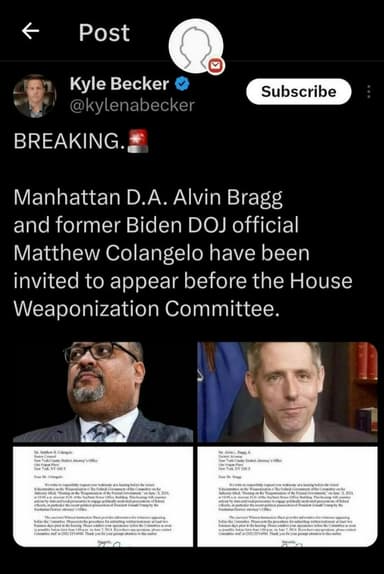Tap the placeholder avatar silhouette circle

tap(196, 46)
